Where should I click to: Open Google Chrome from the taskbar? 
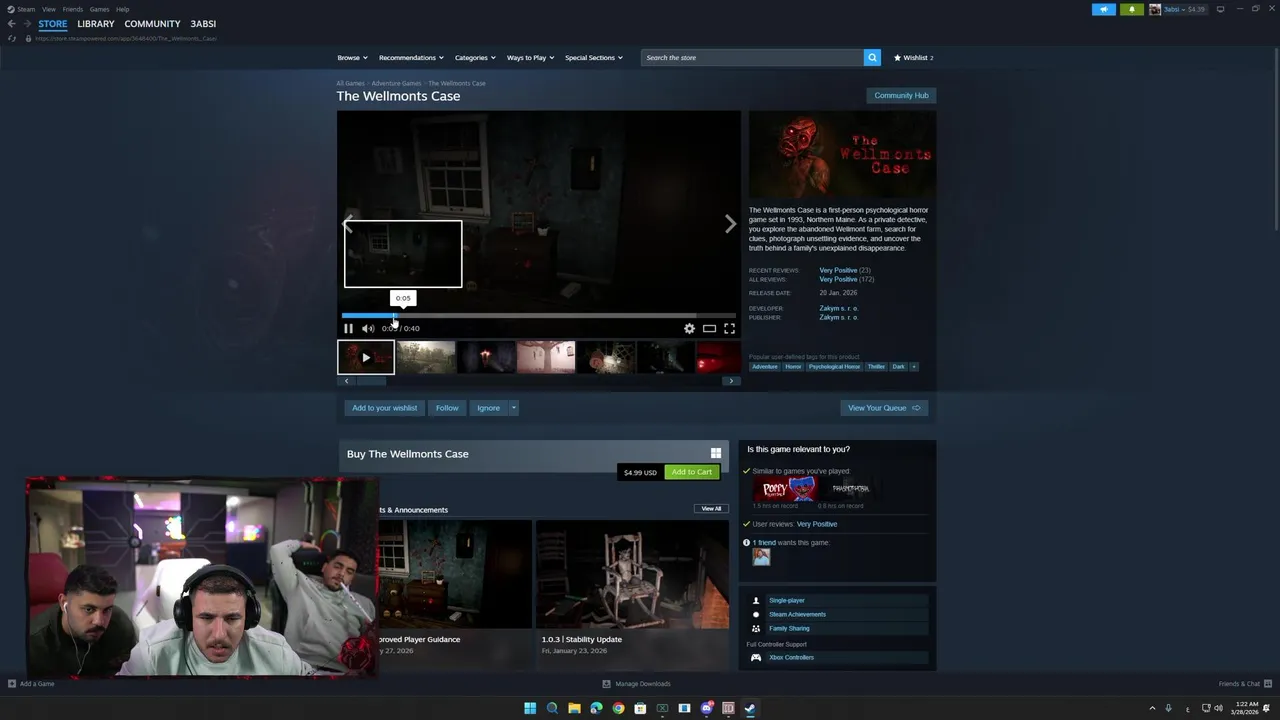(618, 708)
